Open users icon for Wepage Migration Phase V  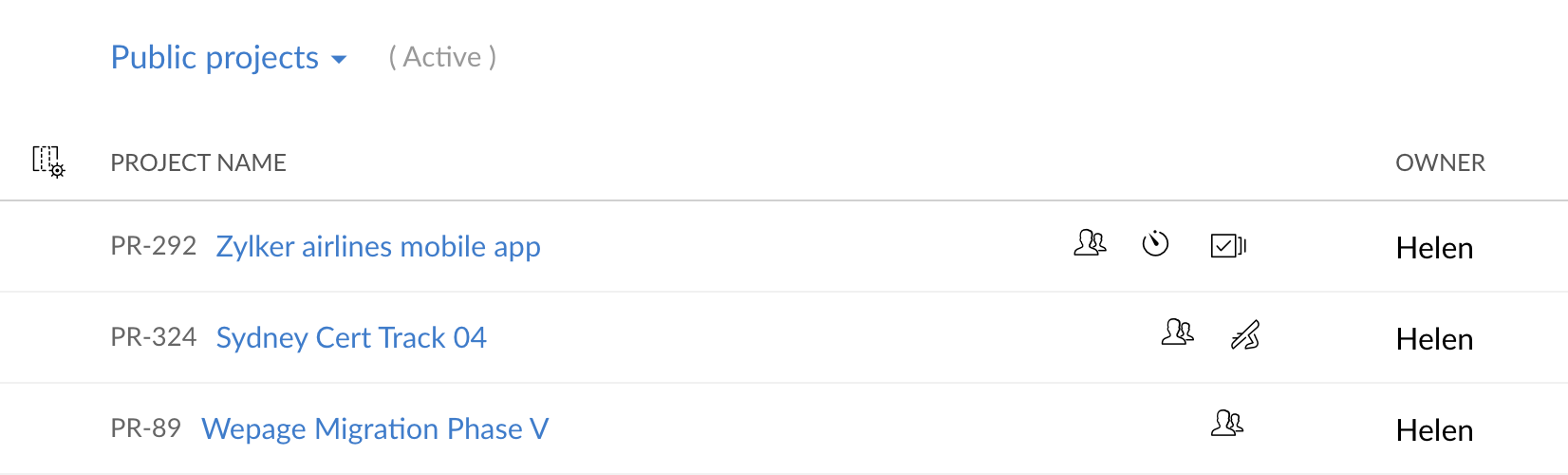(x=1227, y=423)
